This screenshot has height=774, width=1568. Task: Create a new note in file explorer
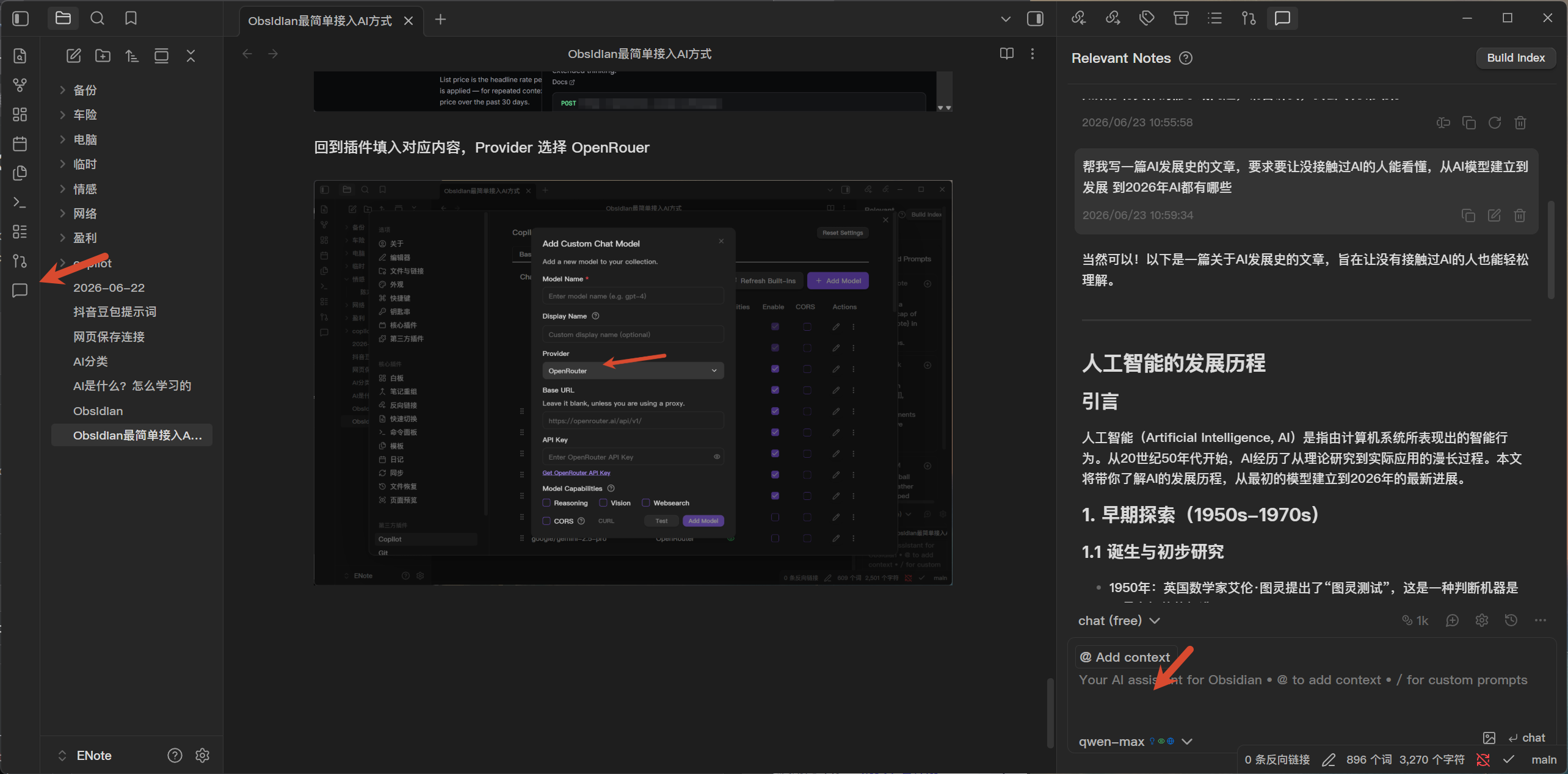(74, 56)
